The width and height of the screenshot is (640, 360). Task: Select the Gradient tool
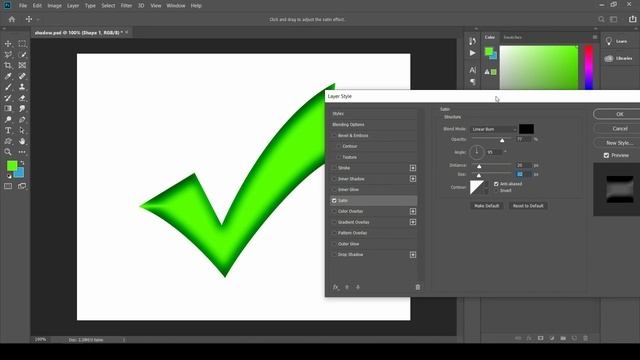pos(8,109)
